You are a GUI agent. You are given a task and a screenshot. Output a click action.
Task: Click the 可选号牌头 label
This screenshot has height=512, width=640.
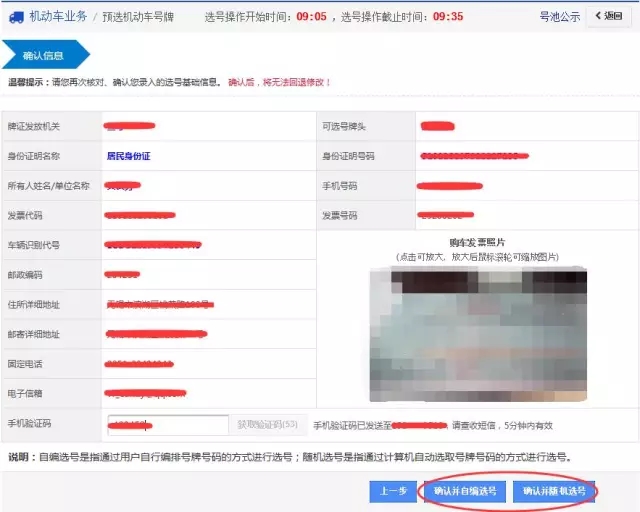coord(344,126)
